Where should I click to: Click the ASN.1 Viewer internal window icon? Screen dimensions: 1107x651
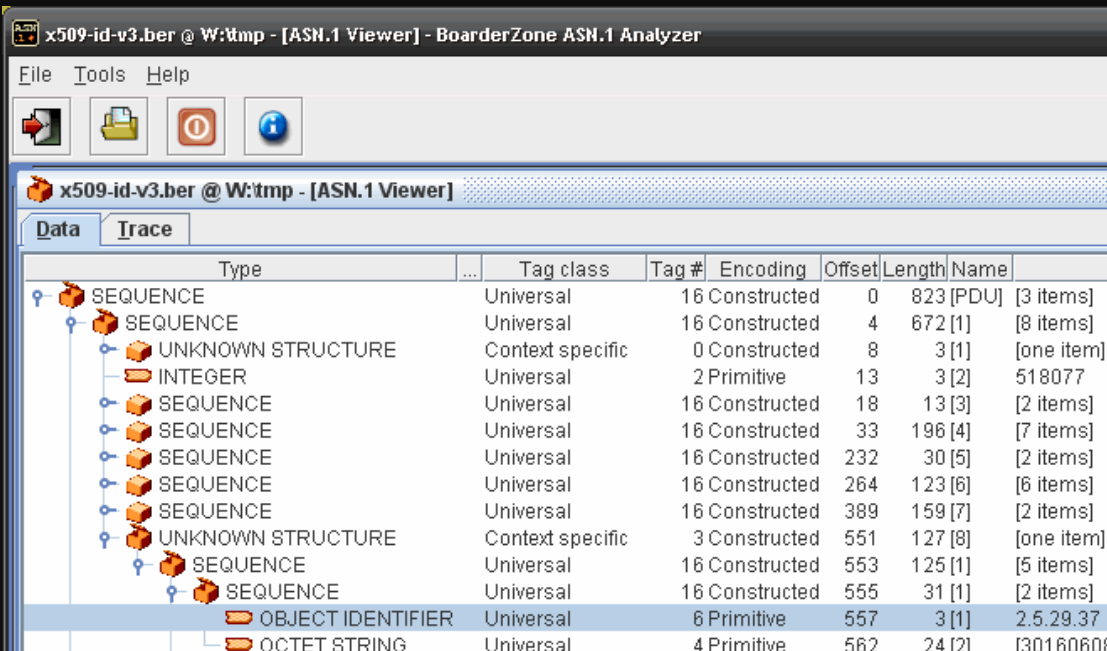[39, 189]
